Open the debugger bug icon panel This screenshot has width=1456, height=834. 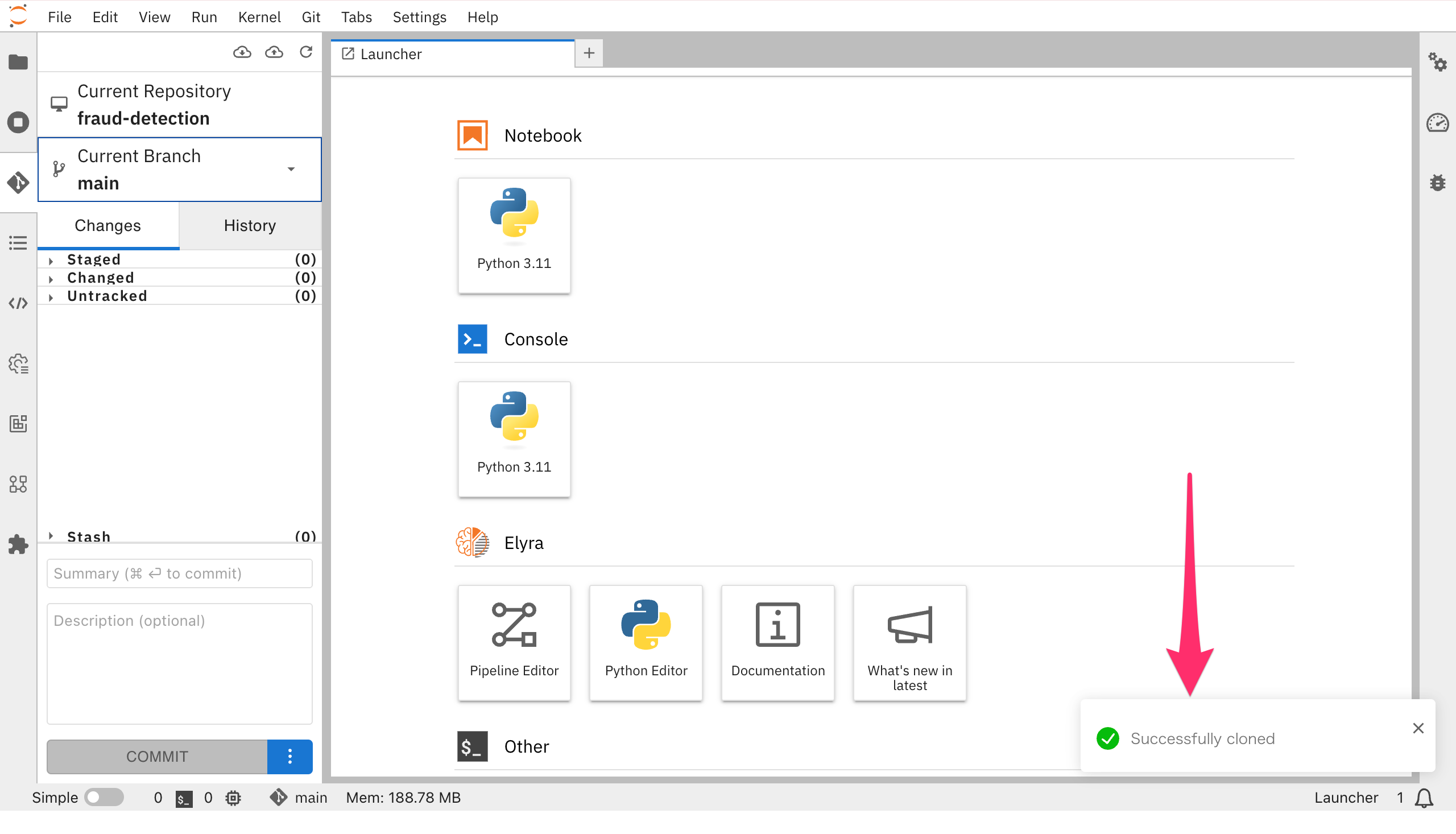(x=1438, y=183)
